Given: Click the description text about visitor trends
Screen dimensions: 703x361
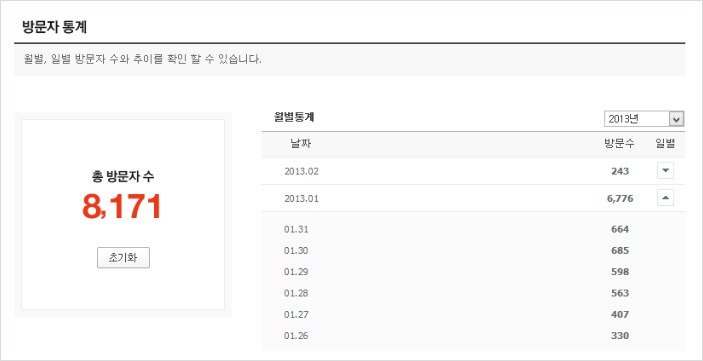Looking at the screenshot, I should [x=143, y=59].
